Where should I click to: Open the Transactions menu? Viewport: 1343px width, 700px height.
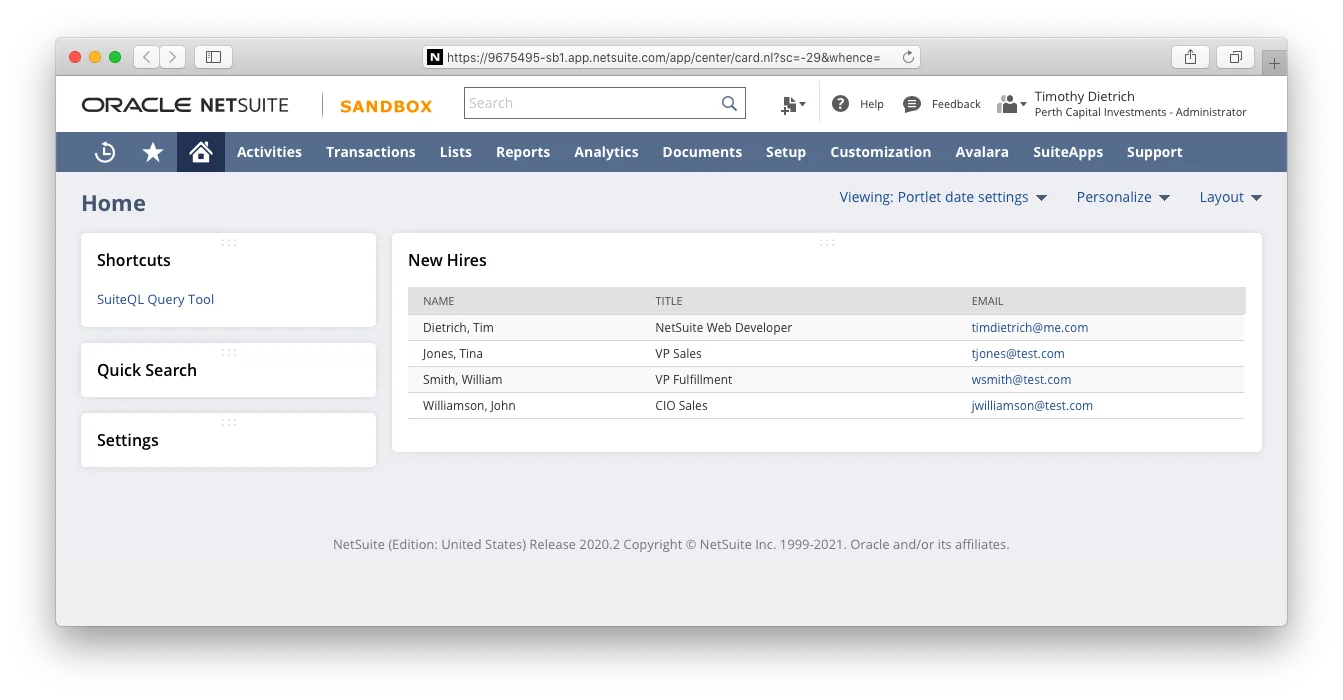371,152
